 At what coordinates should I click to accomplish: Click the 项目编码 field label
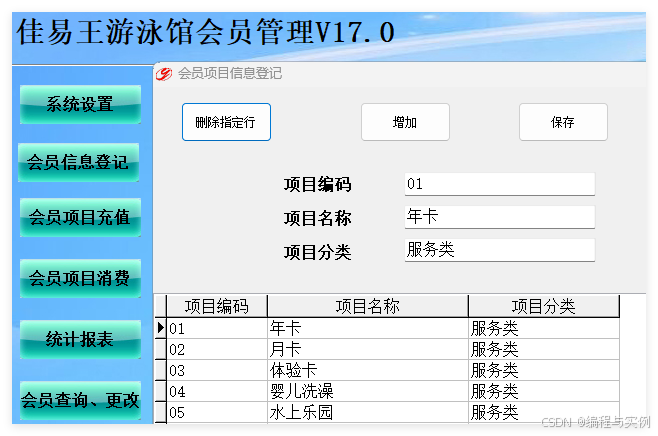point(318,185)
